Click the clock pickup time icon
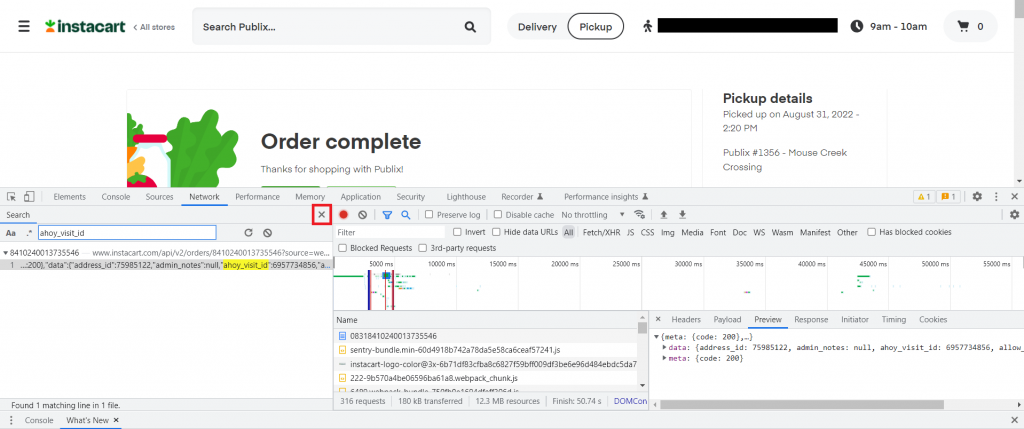This screenshot has height=429, width=1024. pyautogui.click(x=856, y=27)
